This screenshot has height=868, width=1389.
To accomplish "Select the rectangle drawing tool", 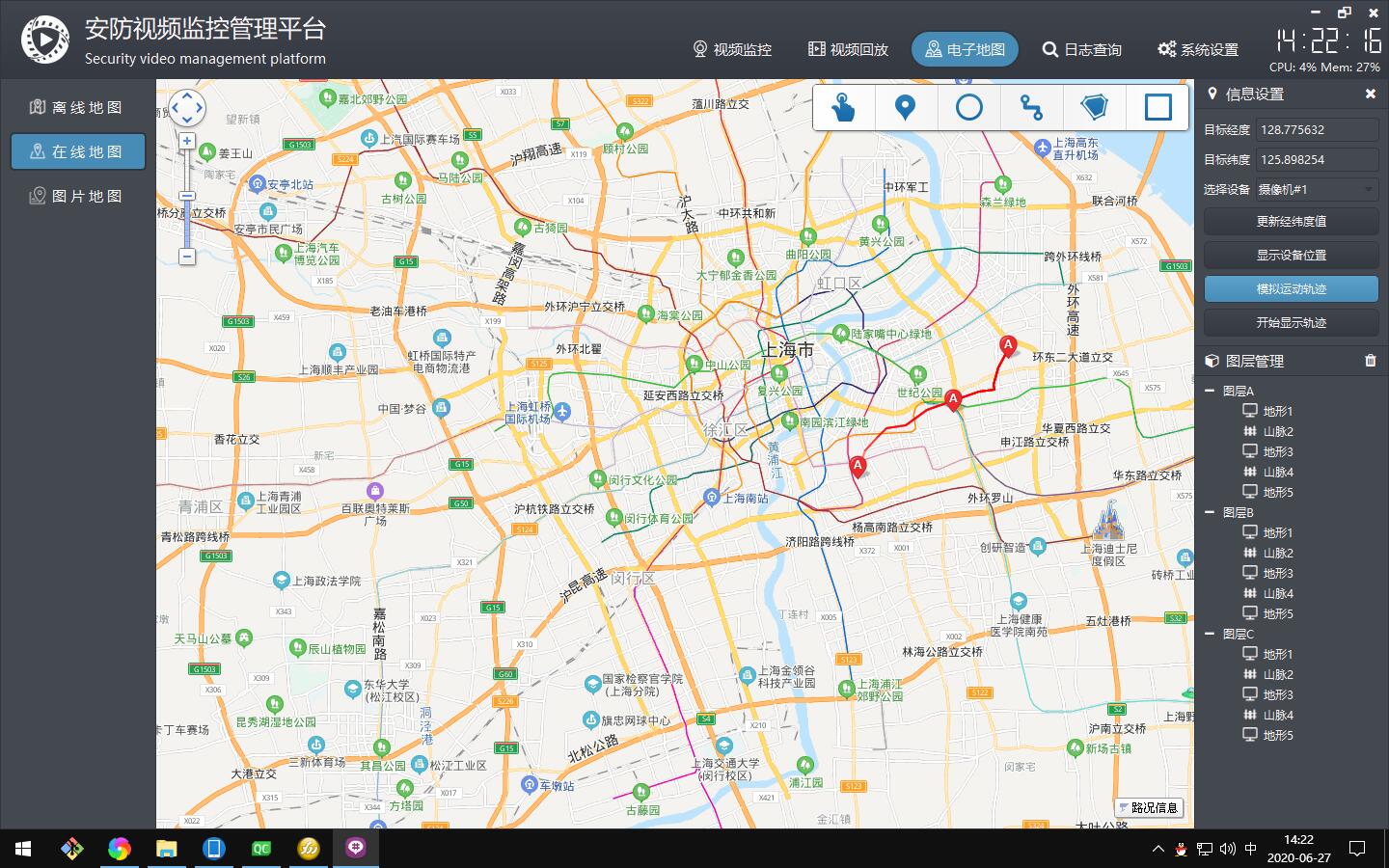I will coord(1157,107).
